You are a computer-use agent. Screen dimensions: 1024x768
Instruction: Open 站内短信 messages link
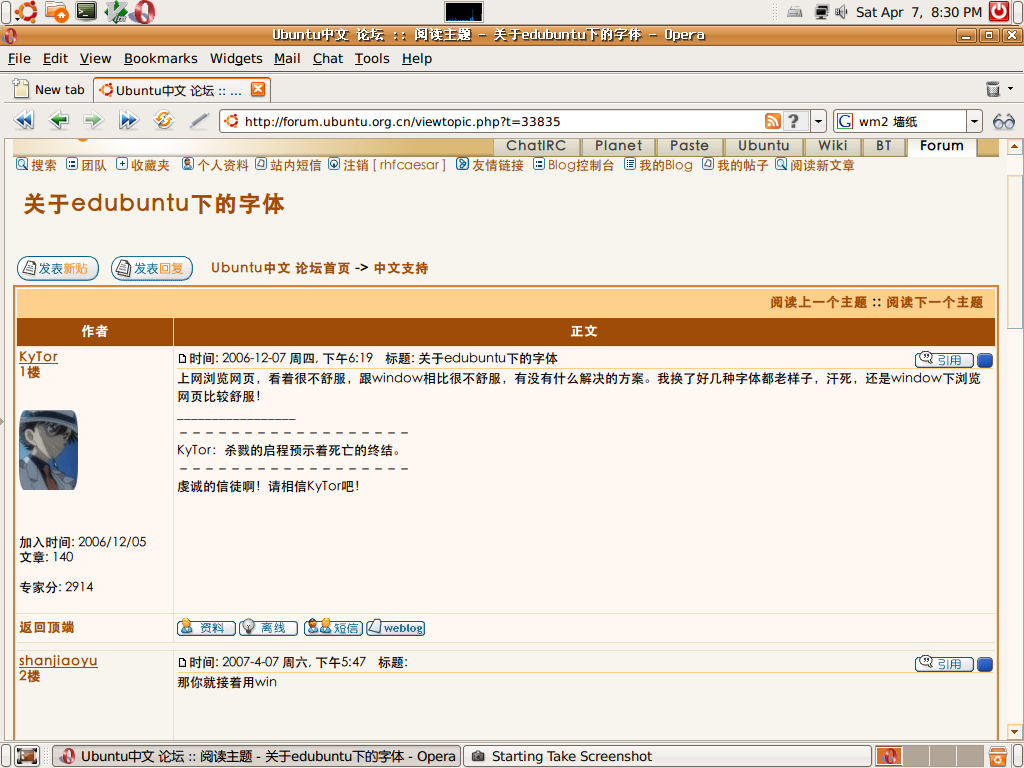click(288, 165)
